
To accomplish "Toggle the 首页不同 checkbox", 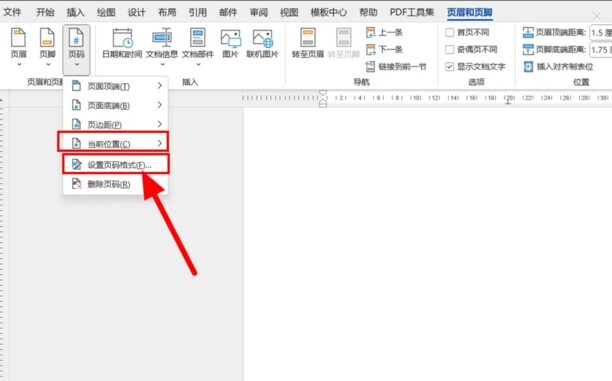I will 450,32.
